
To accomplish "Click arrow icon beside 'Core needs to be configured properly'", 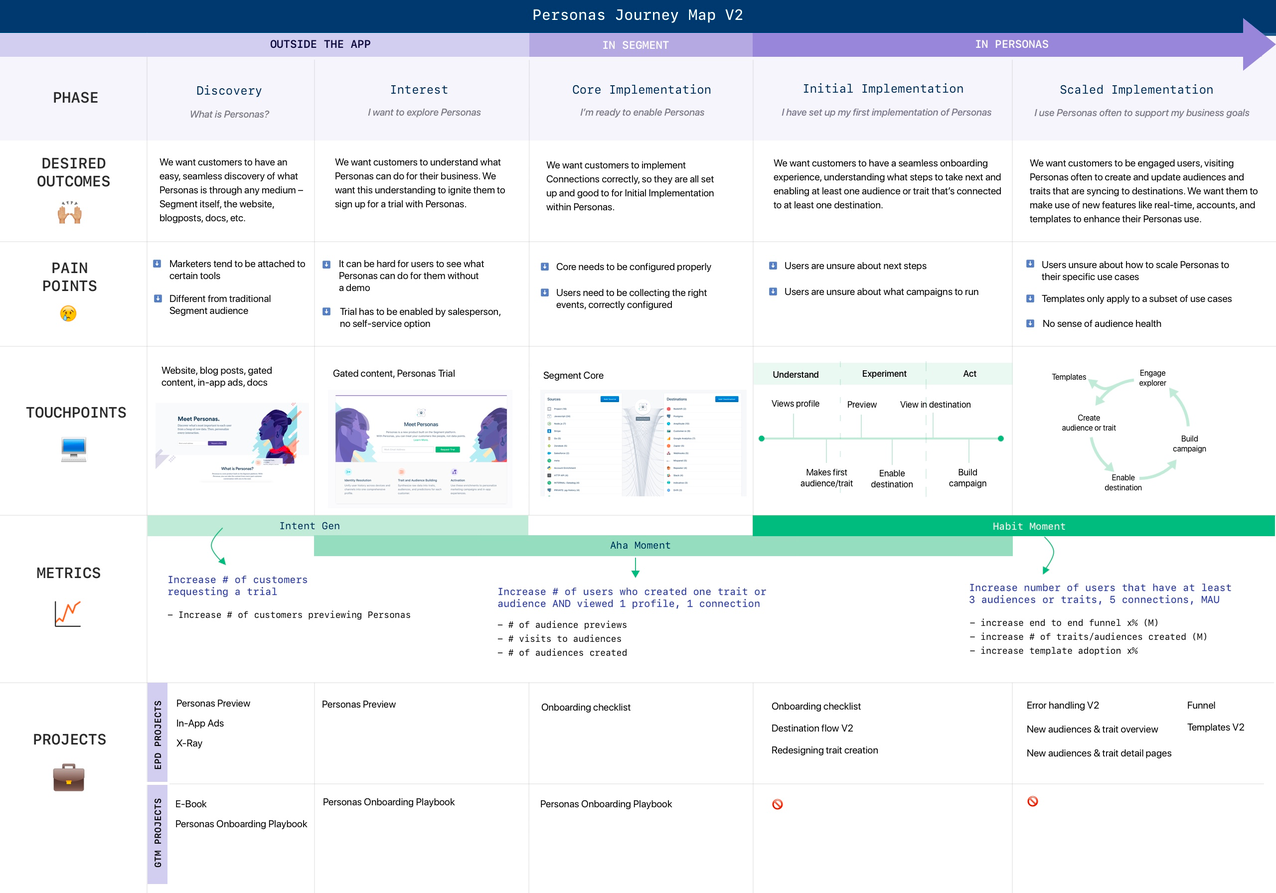I will pos(545,267).
